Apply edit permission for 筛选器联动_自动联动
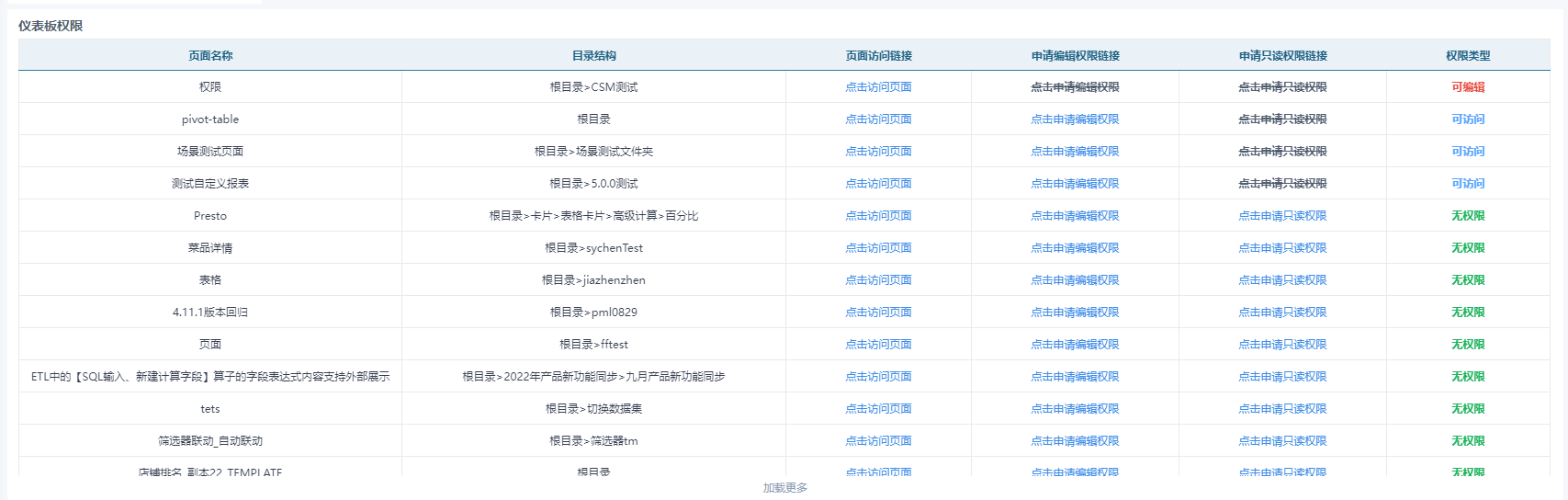This screenshot has width=1568, height=500. coord(1075,441)
